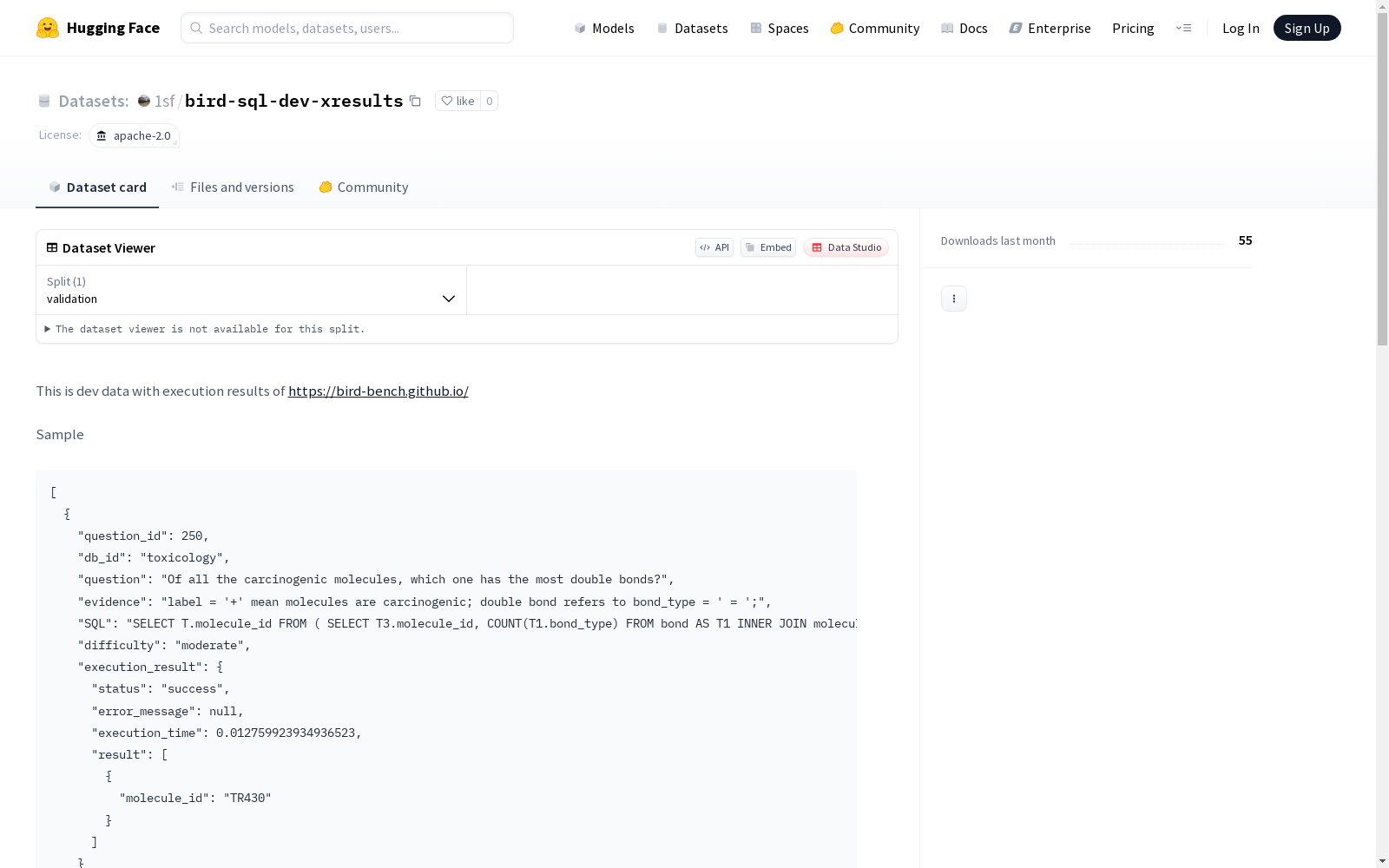The height and width of the screenshot is (868, 1389).
Task: Click the Docs book icon
Action: pos(947,28)
